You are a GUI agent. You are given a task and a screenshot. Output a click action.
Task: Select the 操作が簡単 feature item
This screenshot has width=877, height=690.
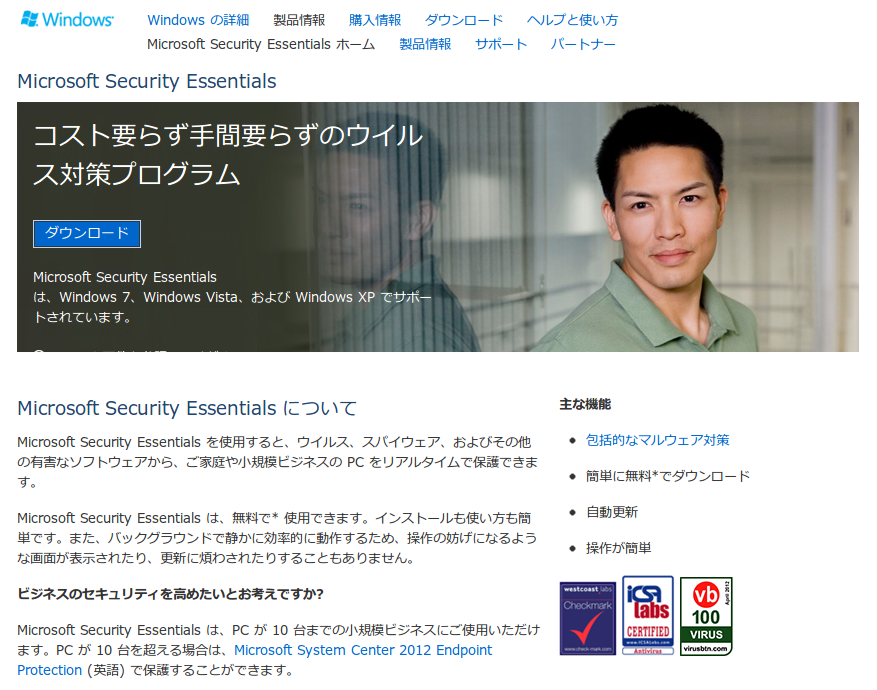(x=618, y=548)
